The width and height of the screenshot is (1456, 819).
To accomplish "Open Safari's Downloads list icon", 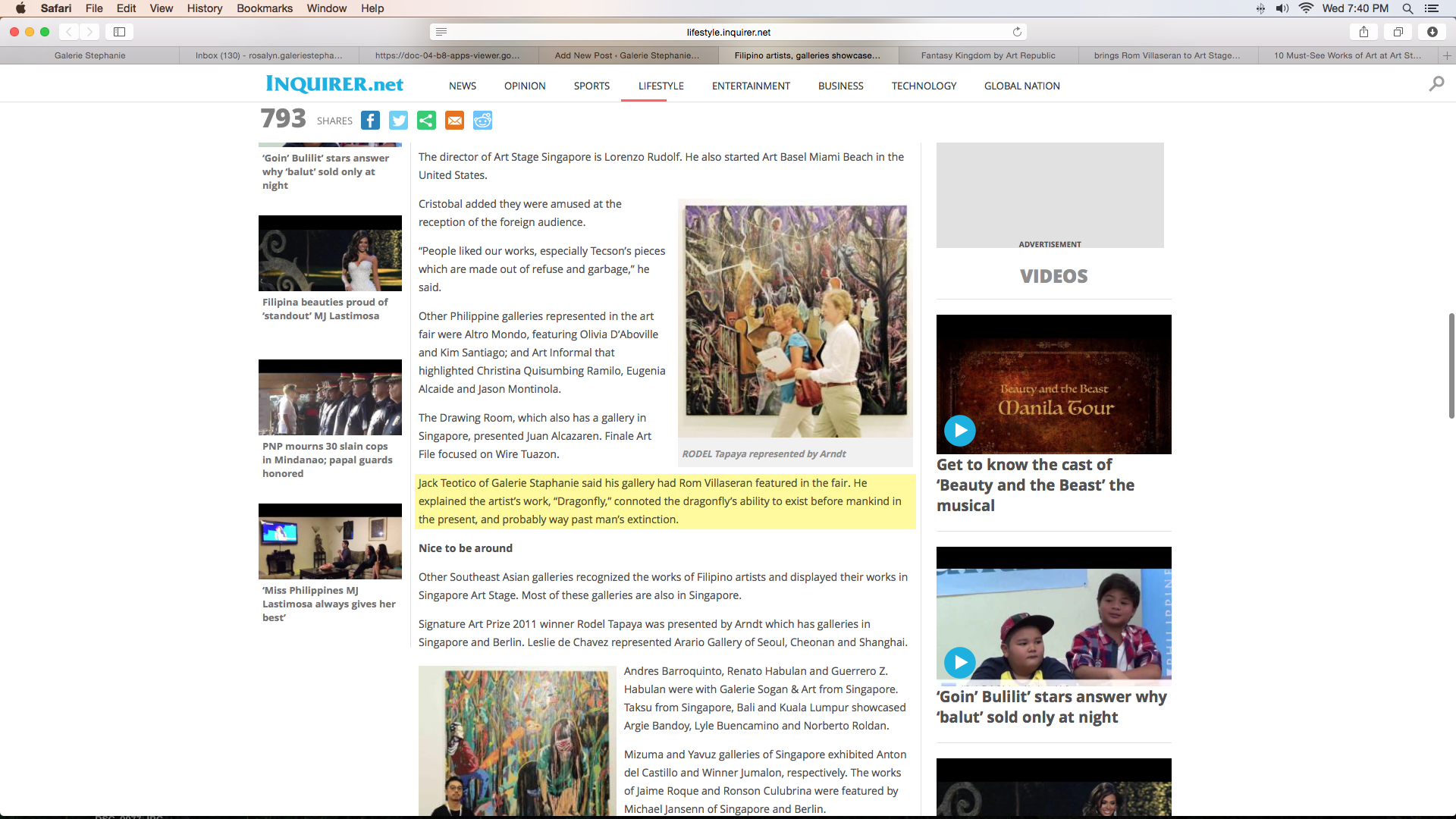I will (x=1432, y=32).
